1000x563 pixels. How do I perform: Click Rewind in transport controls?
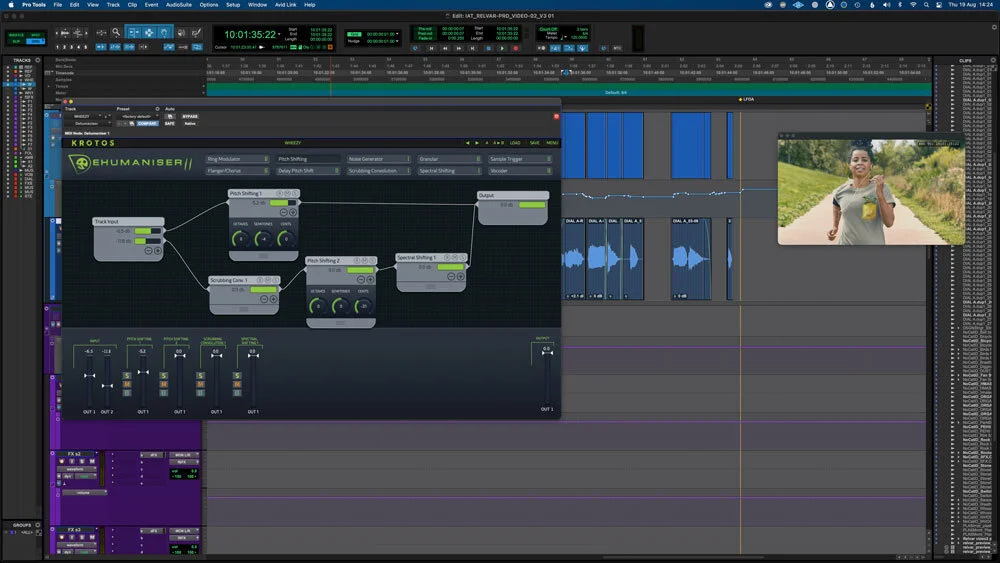445,48
